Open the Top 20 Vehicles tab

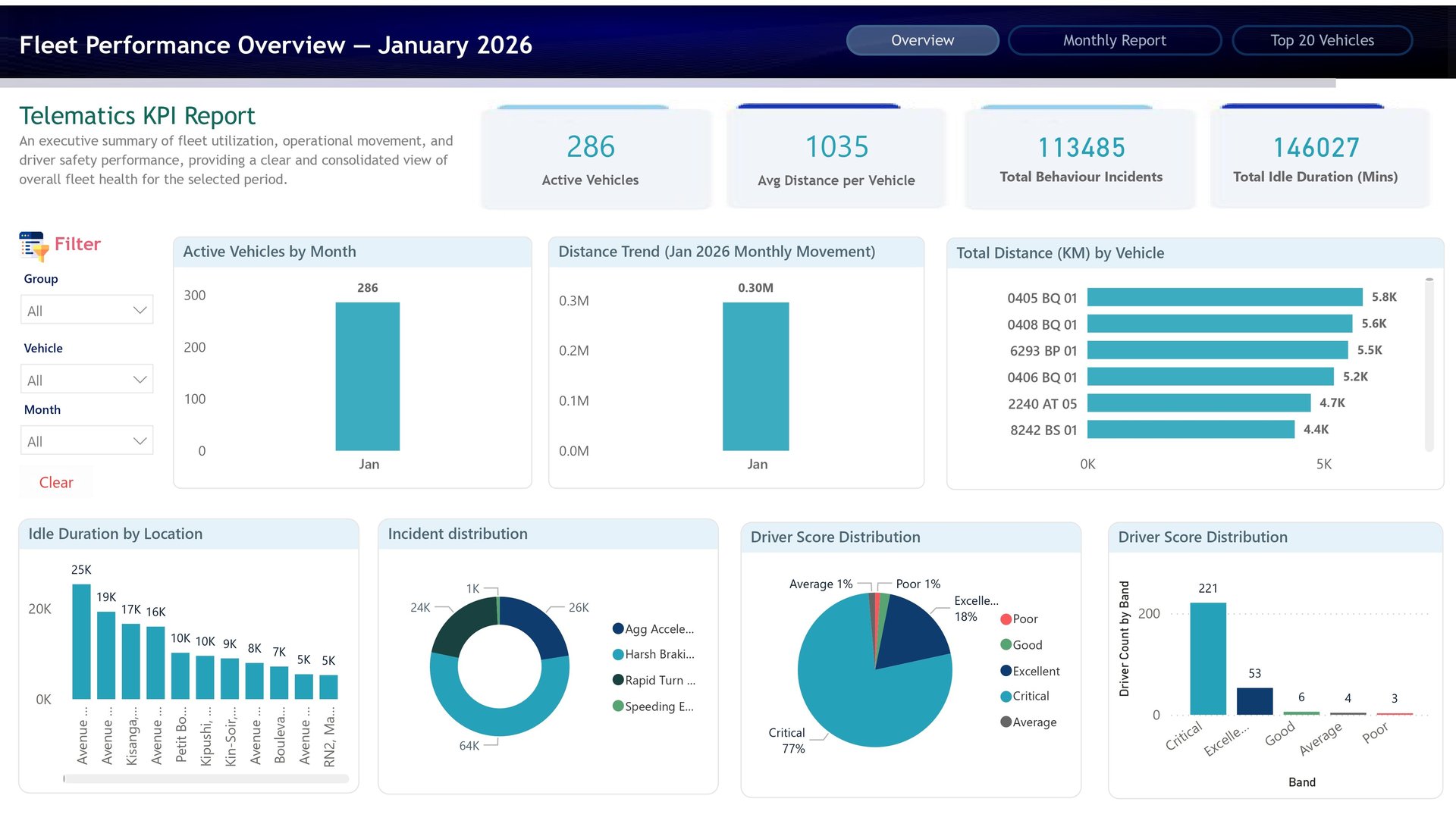tap(1322, 40)
